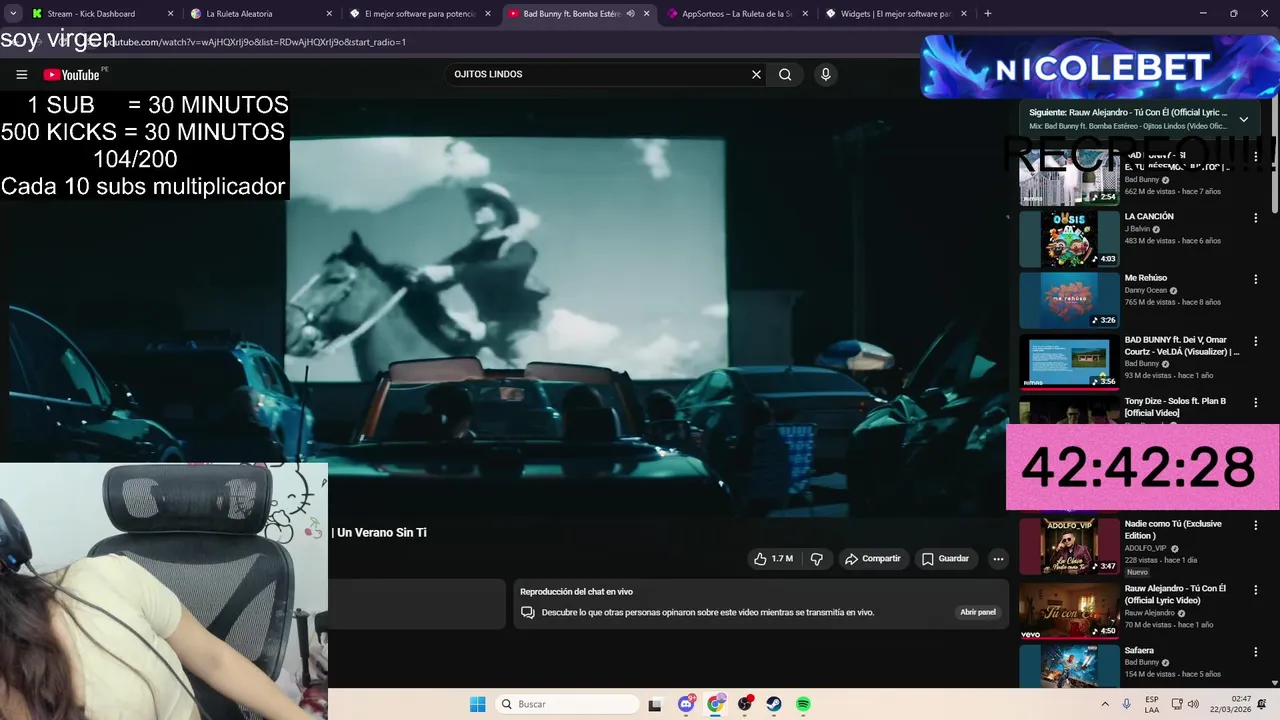The image size is (1280, 720).
Task: Close the Bad Bunny ft. Bomba Estéreo tab
Action: [x=646, y=14]
